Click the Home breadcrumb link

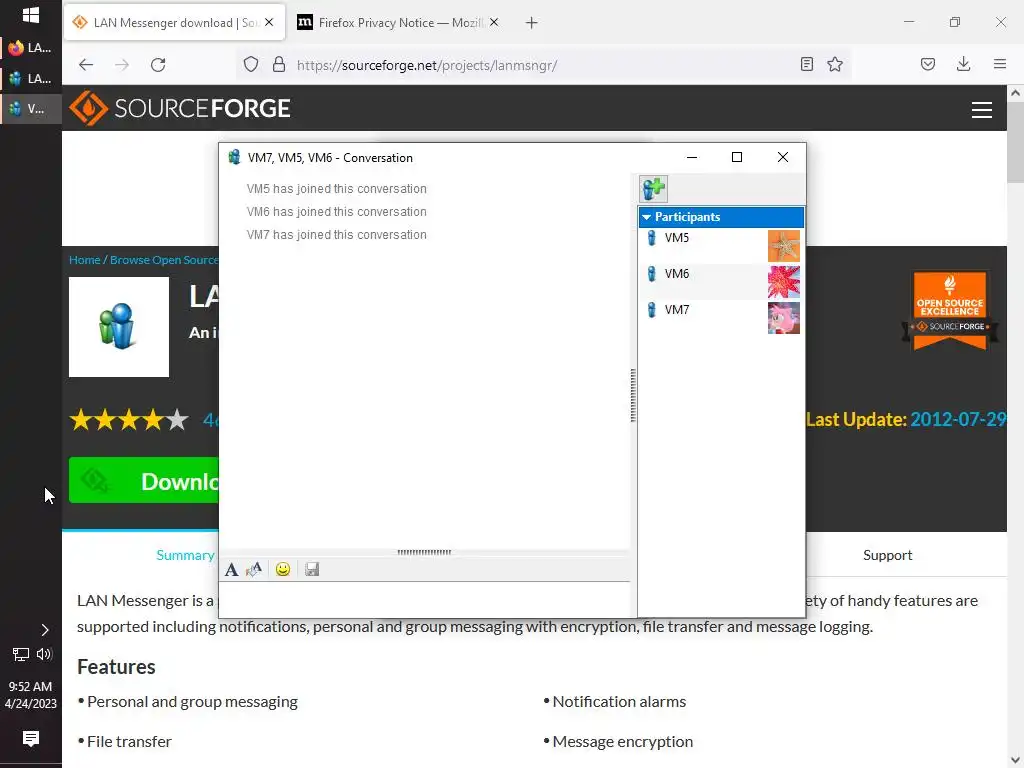point(85,260)
